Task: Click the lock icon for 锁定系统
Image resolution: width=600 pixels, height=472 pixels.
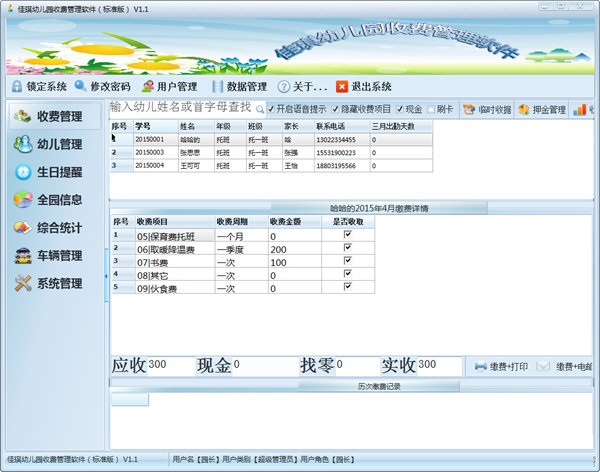Action: tap(16, 87)
